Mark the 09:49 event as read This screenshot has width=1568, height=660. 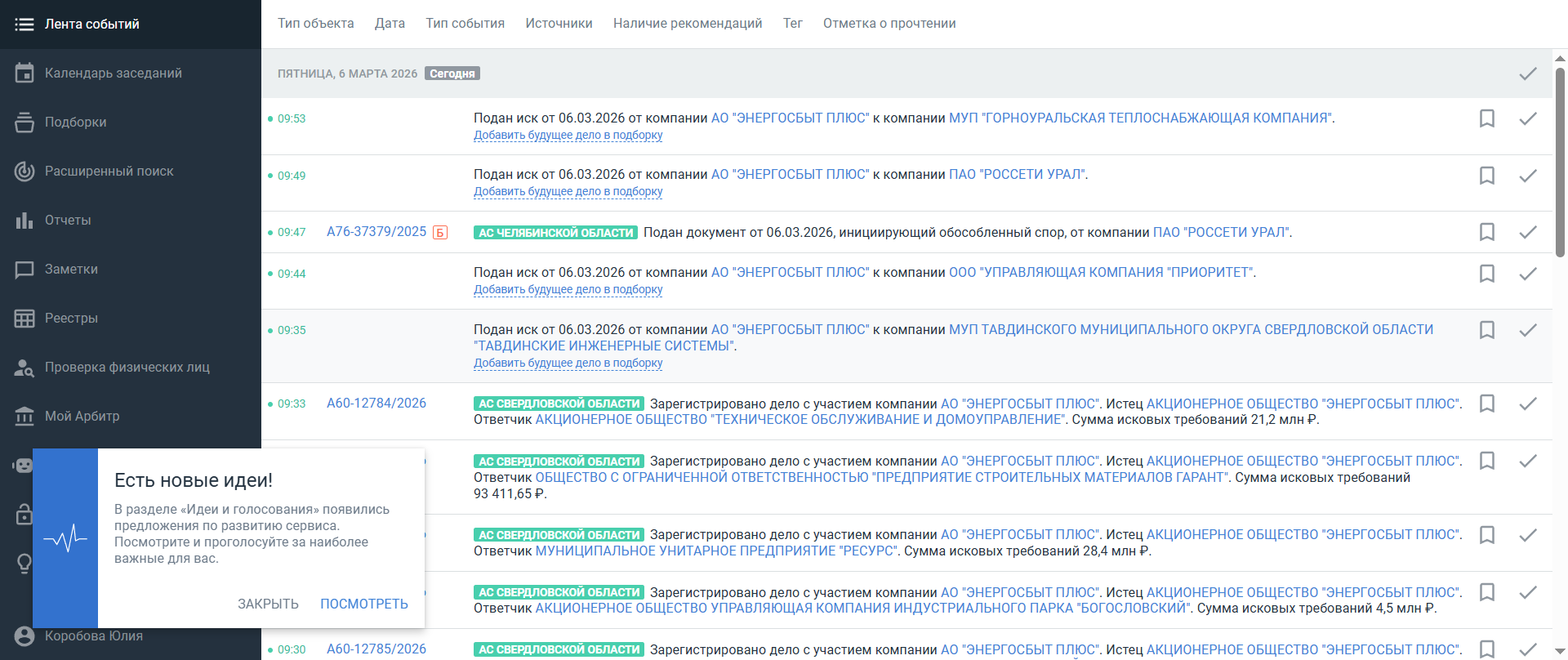click(1528, 176)
